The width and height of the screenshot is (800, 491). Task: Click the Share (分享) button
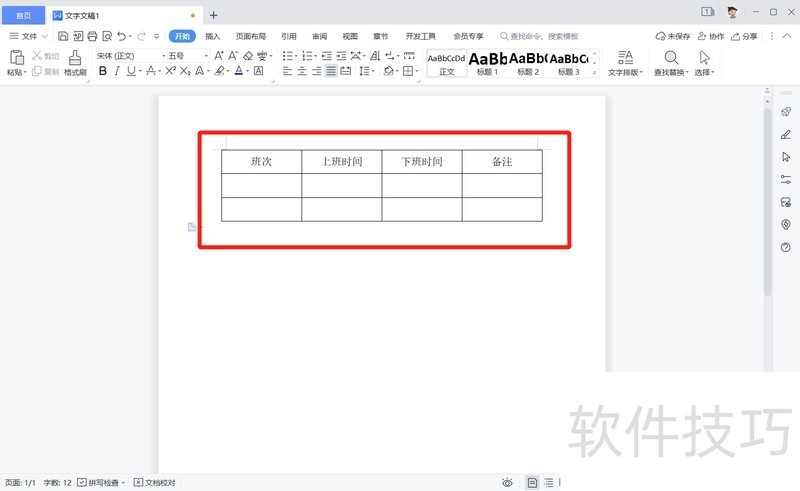pos(744,36)
